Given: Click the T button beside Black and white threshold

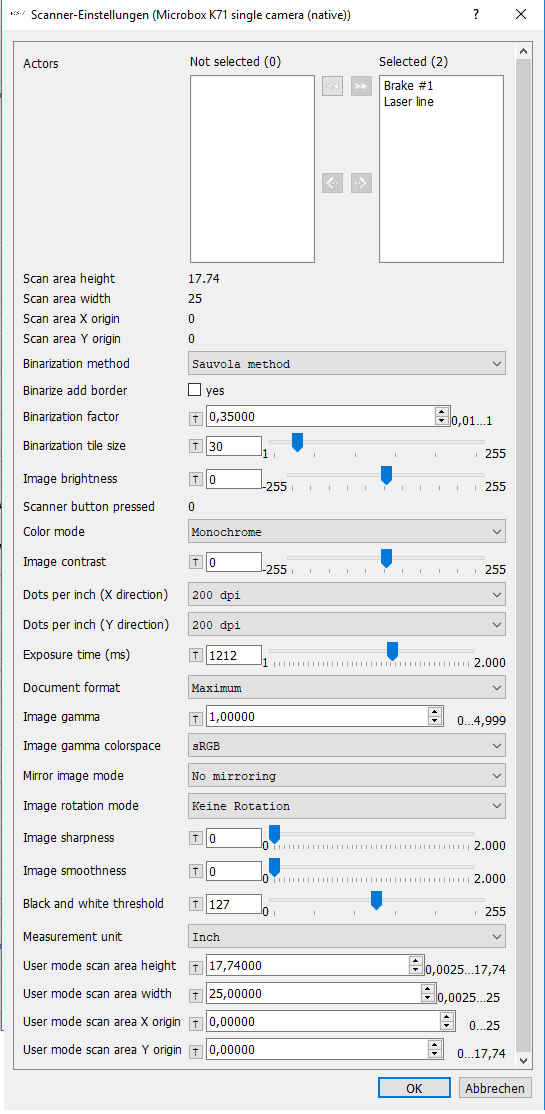Looking at the screenshot, I should coord(196,904).
